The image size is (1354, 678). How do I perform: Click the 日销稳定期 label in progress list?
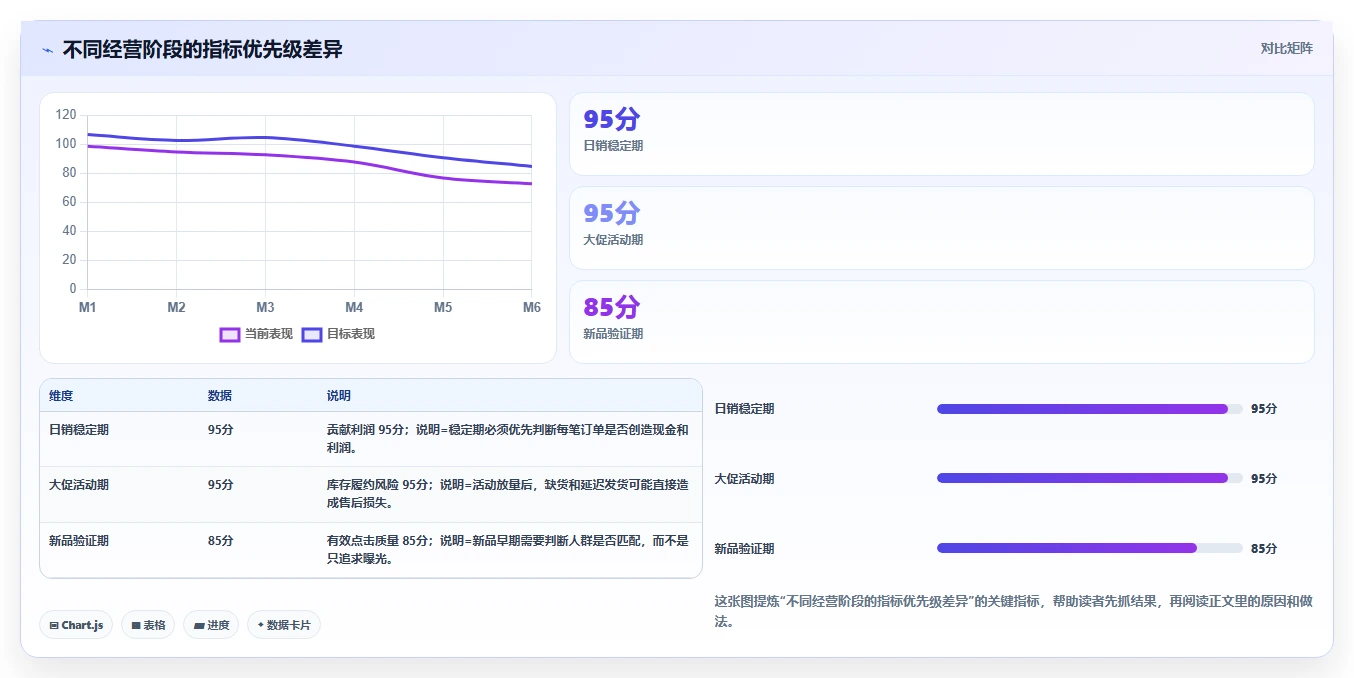click(x=744, y=408)
